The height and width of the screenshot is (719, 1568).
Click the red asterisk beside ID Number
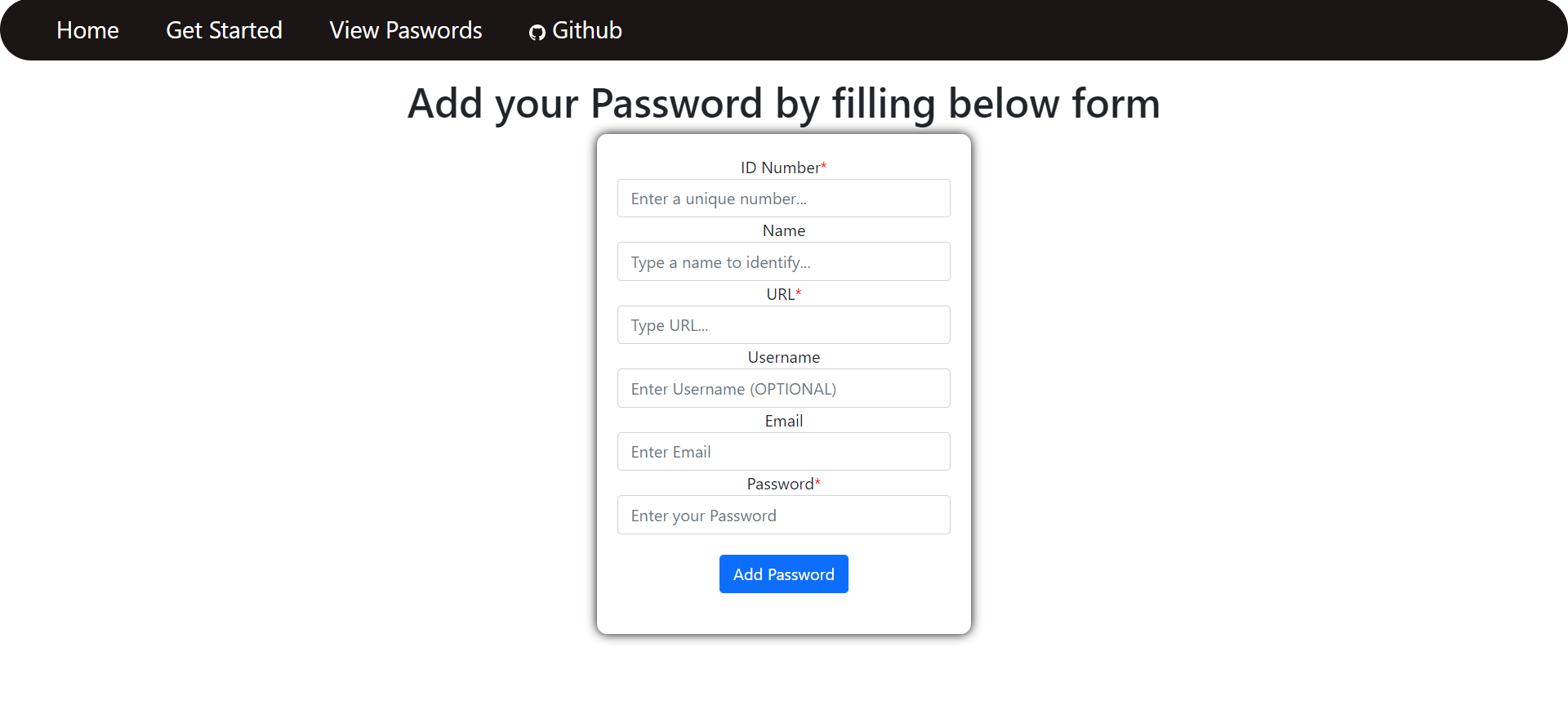824,167
